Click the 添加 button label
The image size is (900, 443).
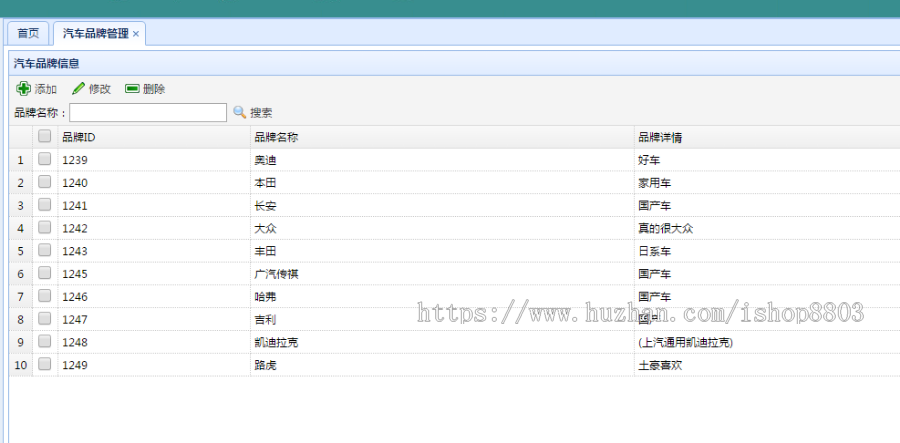pyautogui.click(x=46, y=89)
